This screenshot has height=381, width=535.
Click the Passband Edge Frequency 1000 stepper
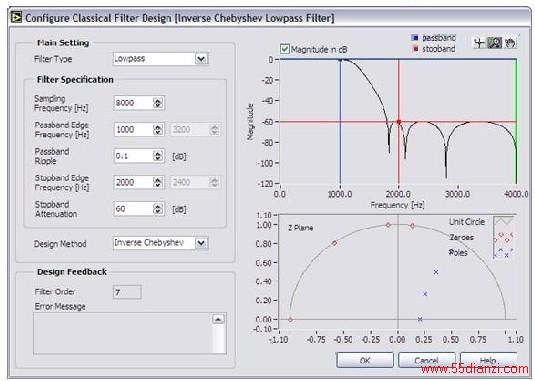(158, 129)
